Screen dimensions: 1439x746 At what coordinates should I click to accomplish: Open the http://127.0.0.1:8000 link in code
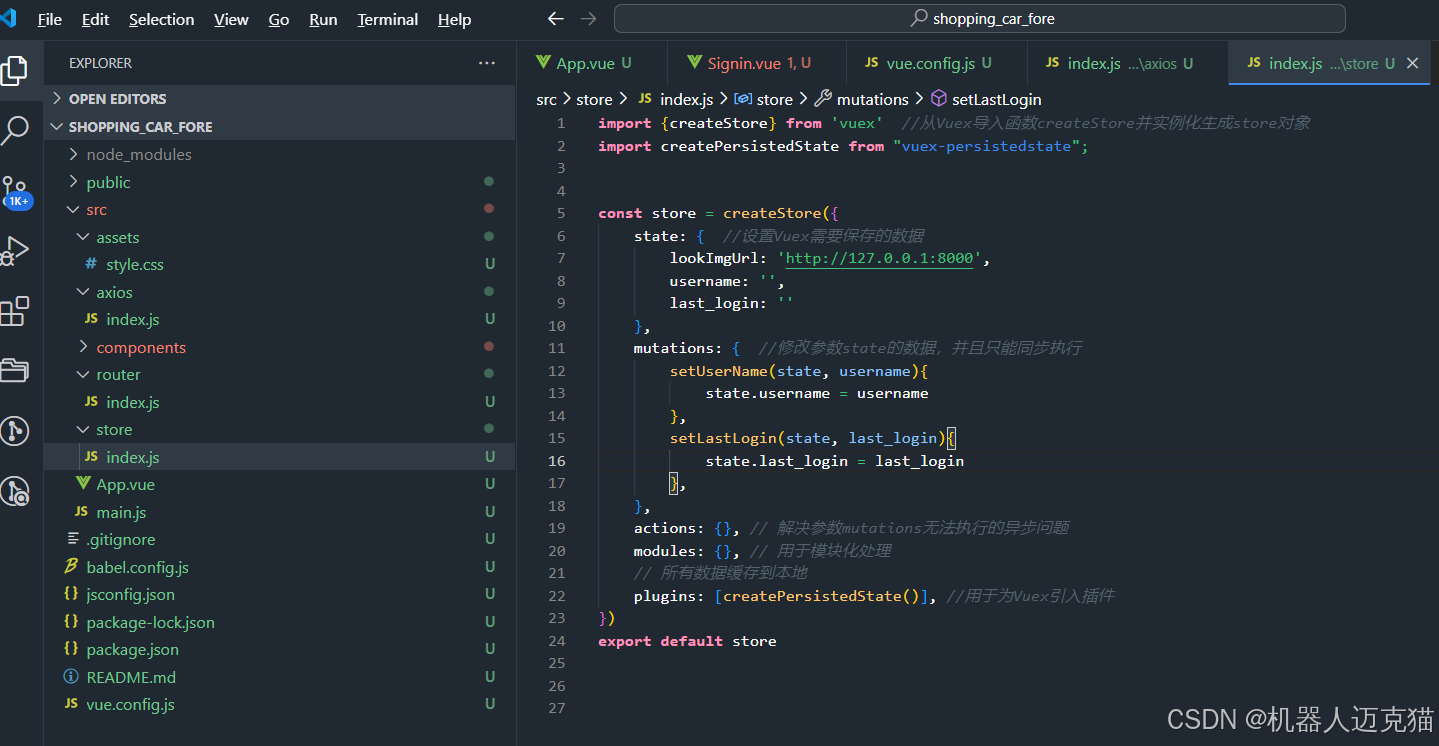879,258
